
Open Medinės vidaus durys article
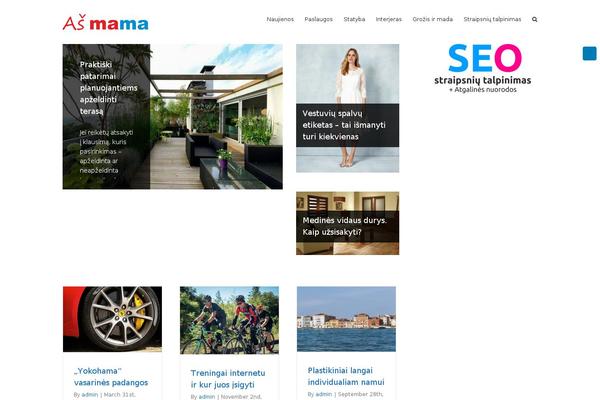click(x=347, y=223)
